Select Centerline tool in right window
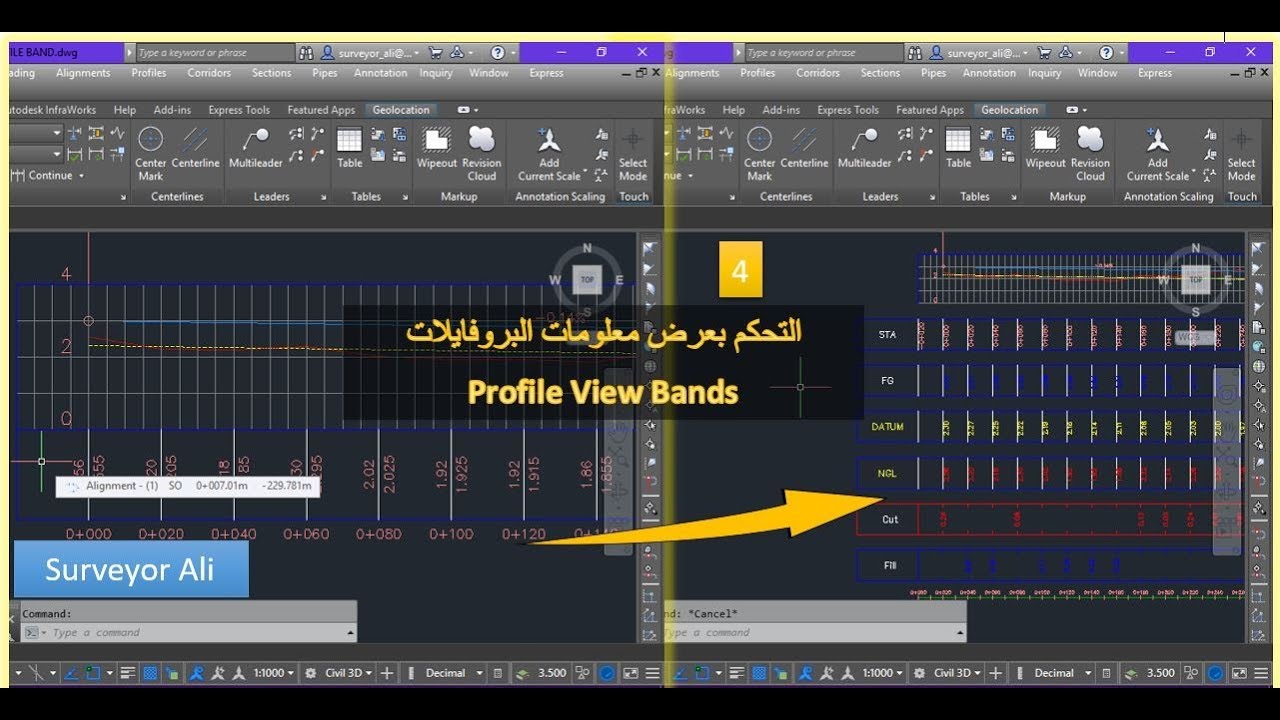 point(804,148)
